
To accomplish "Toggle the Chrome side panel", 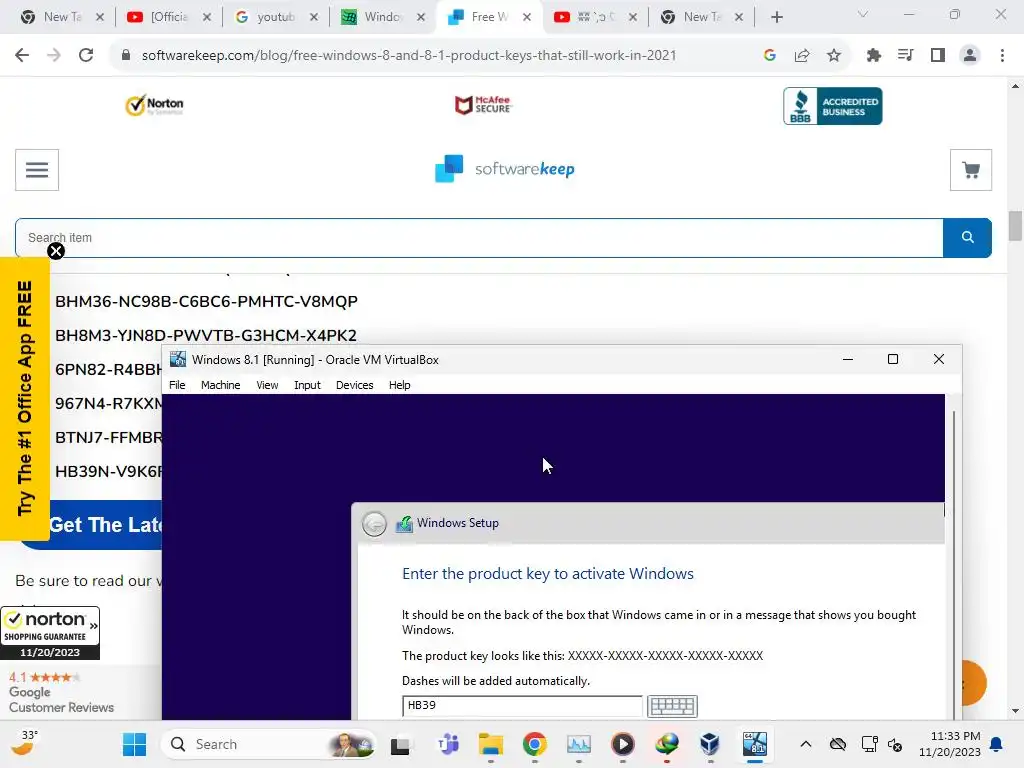I will click(x=938, y=56).
